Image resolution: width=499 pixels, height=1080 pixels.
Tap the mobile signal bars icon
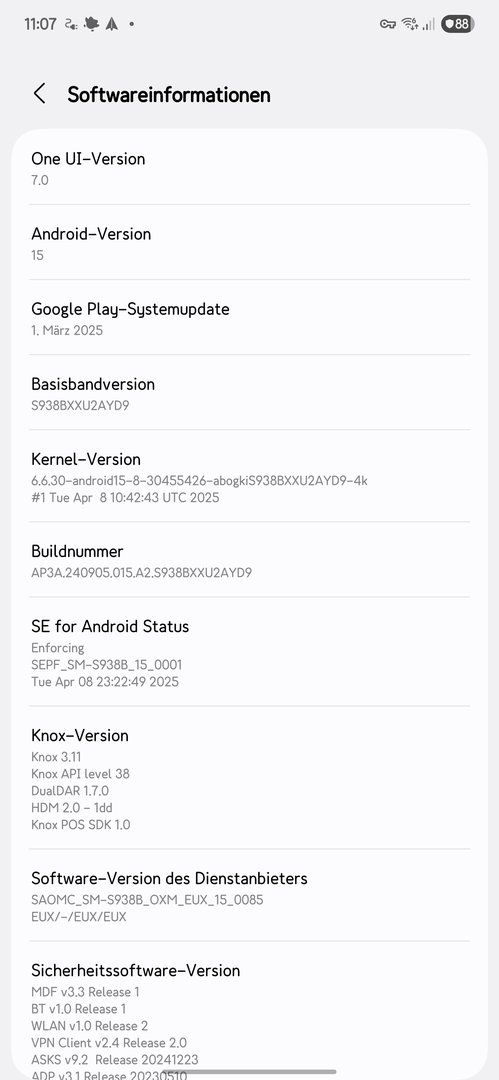[429, 24]
